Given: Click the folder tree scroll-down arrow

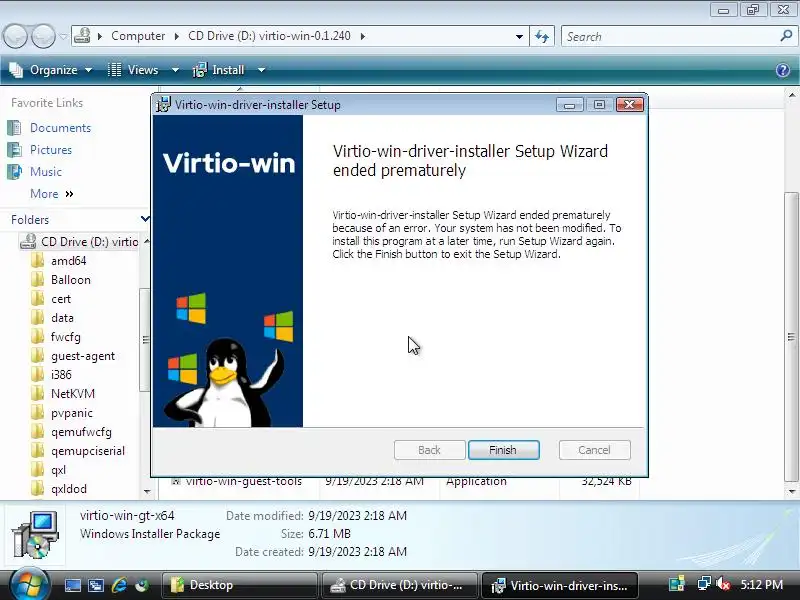Looking at the screenshot, I should 147,492.
